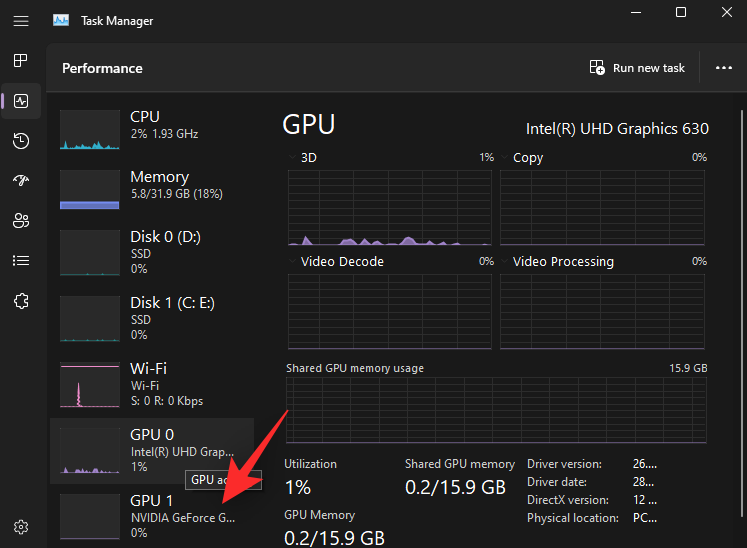Image resolution: width=747 pixels, height=548 pixels.
Task: Click the Physical location label
Action: pos(573,518)
